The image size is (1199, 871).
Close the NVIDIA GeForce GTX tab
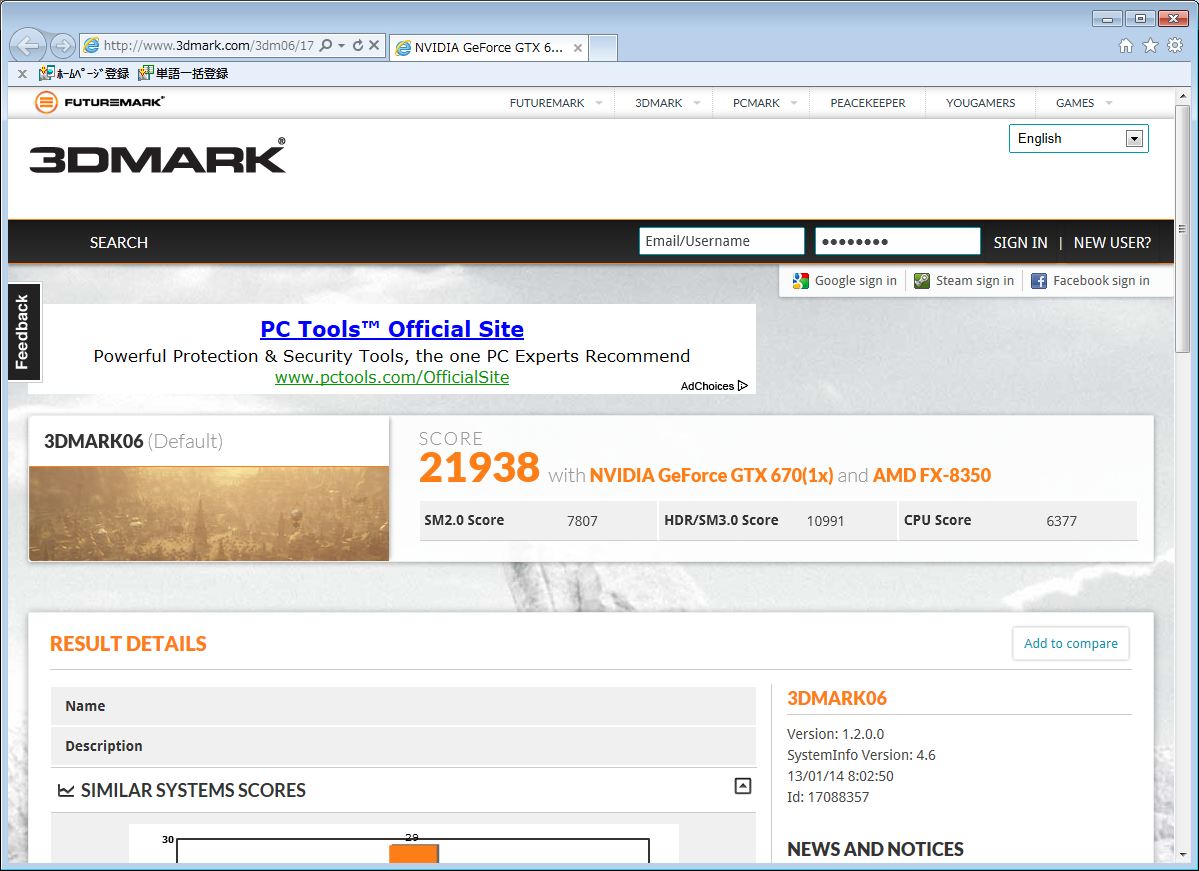click(x=578, y=47)
